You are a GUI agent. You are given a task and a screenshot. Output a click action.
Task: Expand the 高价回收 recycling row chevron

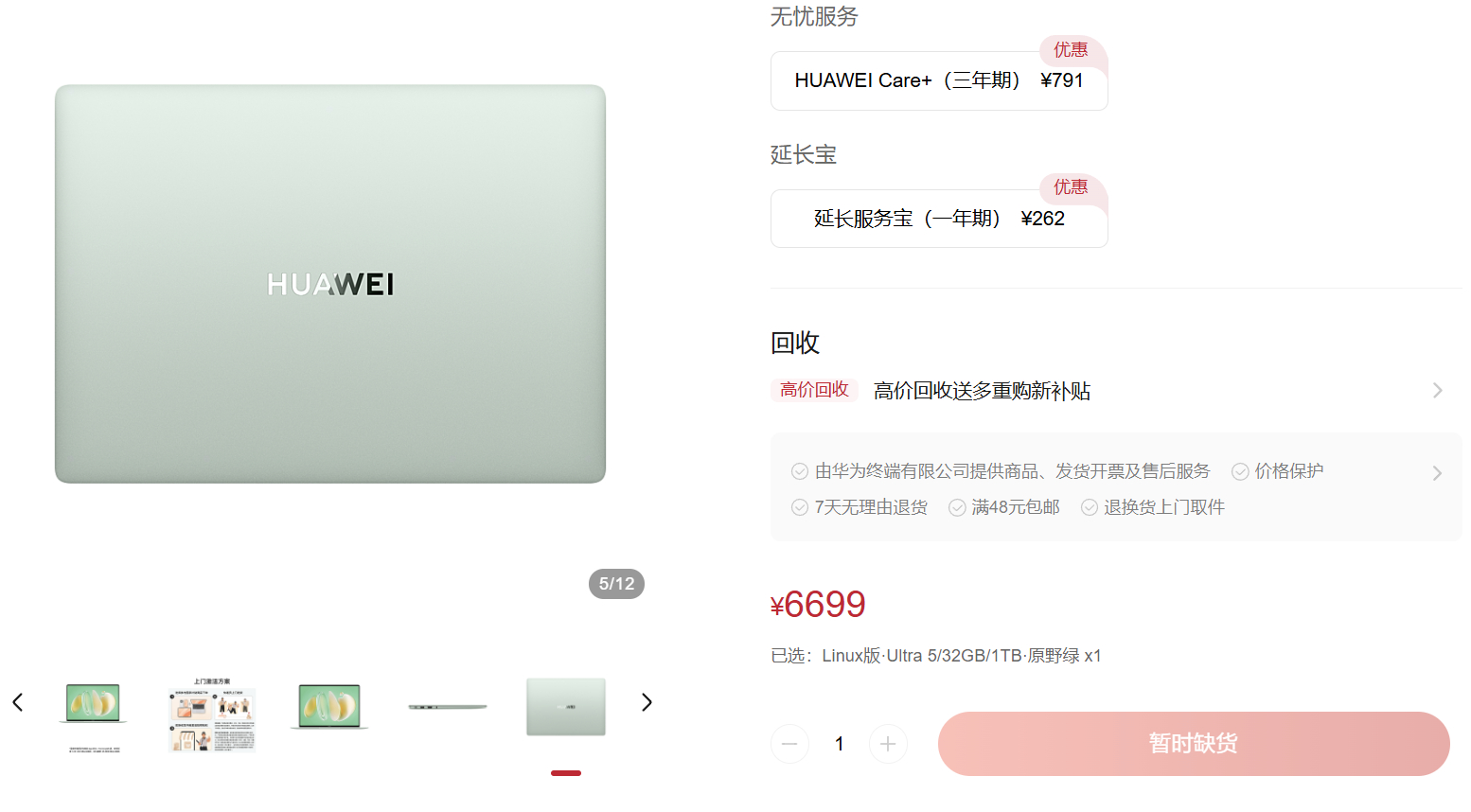(1437, 391)
